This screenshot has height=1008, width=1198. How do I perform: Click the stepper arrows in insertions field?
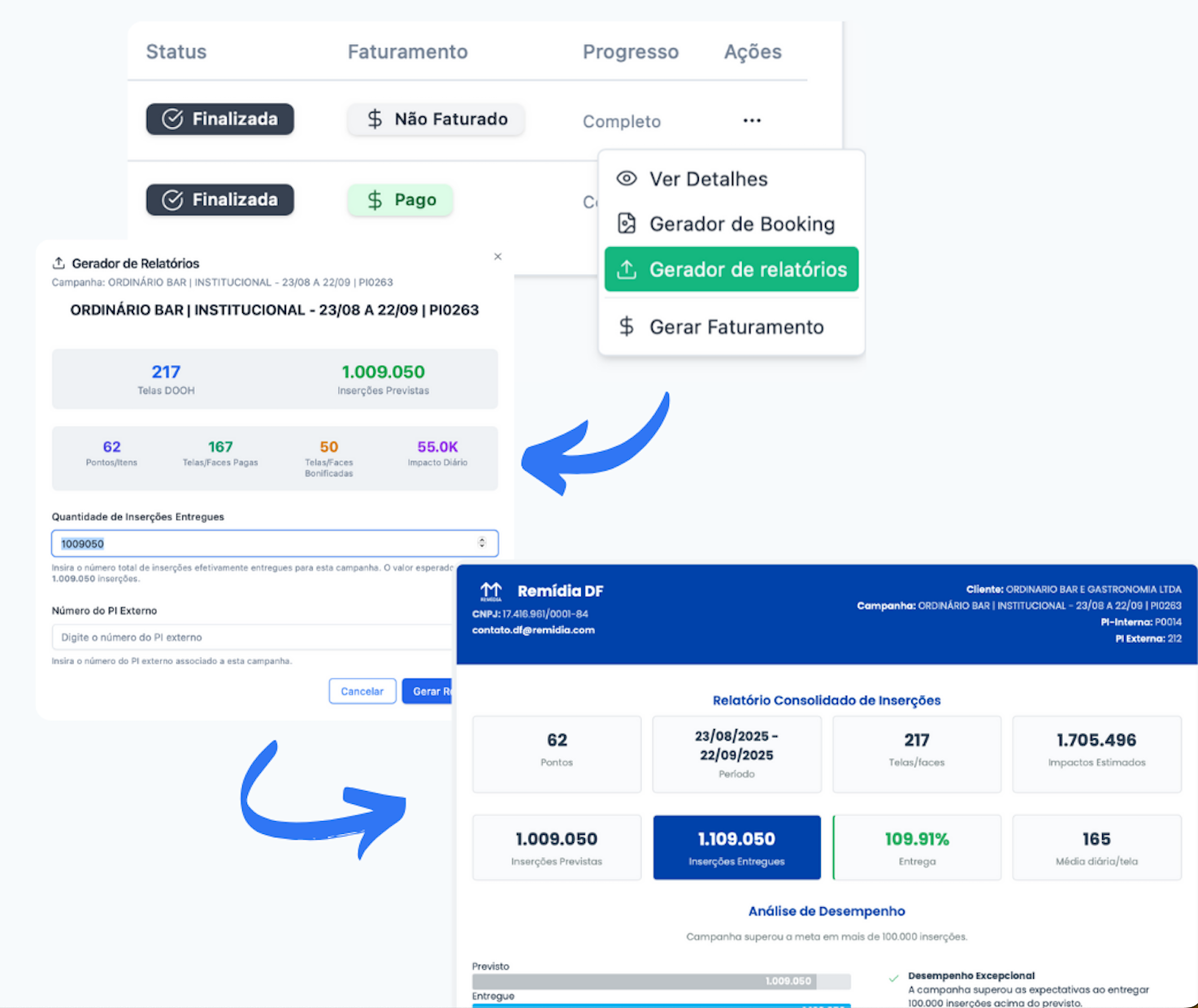482,543
